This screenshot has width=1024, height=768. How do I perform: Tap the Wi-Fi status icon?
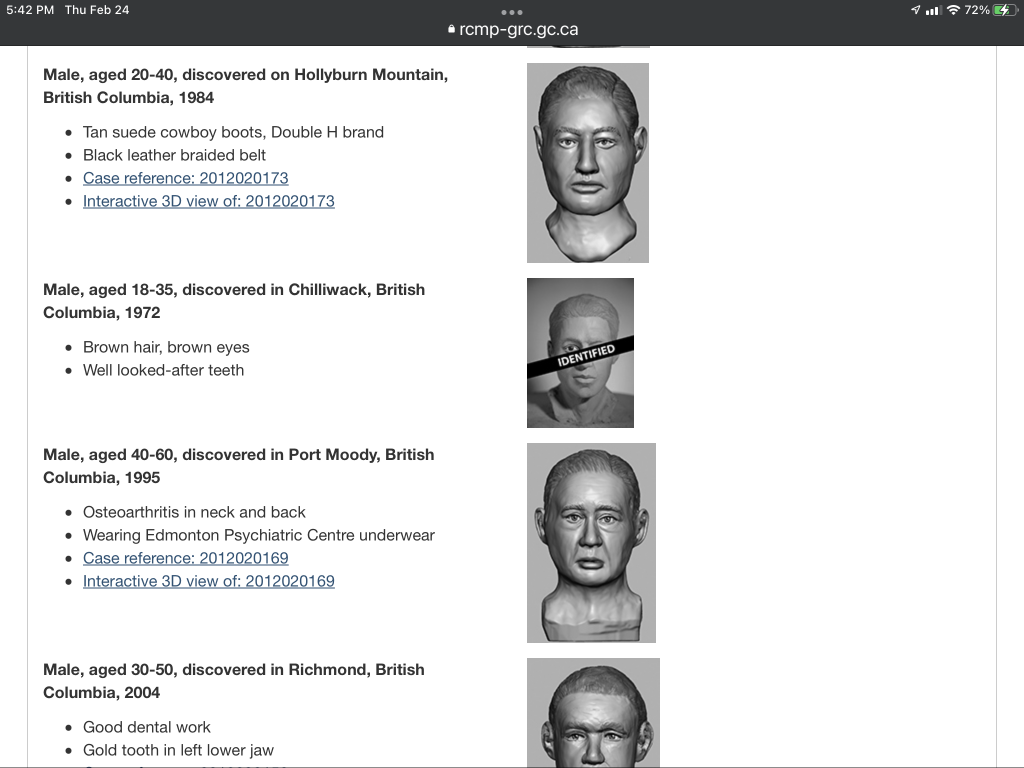[x=953, y=10]
